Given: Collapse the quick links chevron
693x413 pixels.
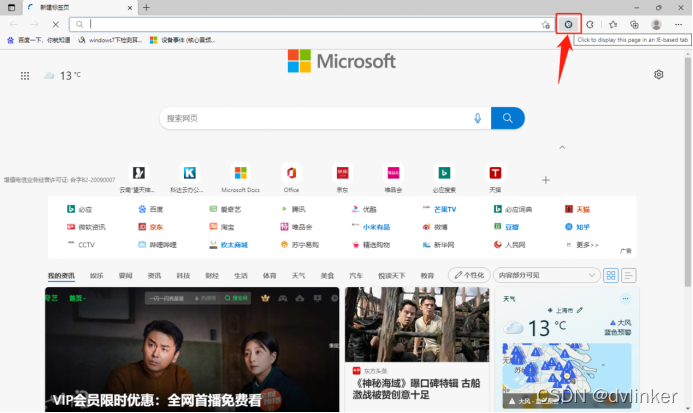Looking at the screenshot, I should pos(561,147).
